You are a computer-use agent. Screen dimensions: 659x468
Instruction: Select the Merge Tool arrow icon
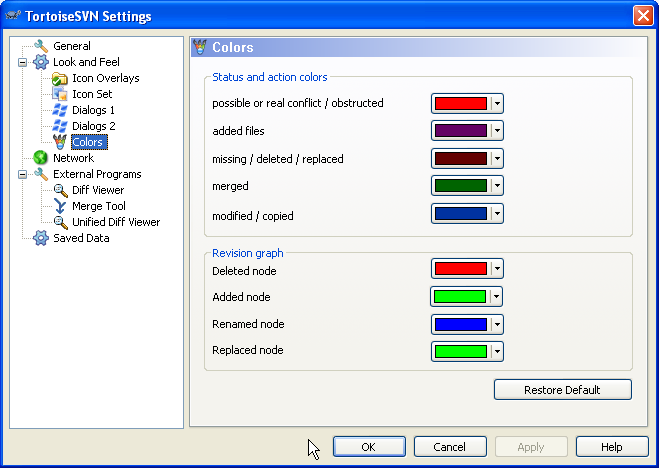click(60, 206)
